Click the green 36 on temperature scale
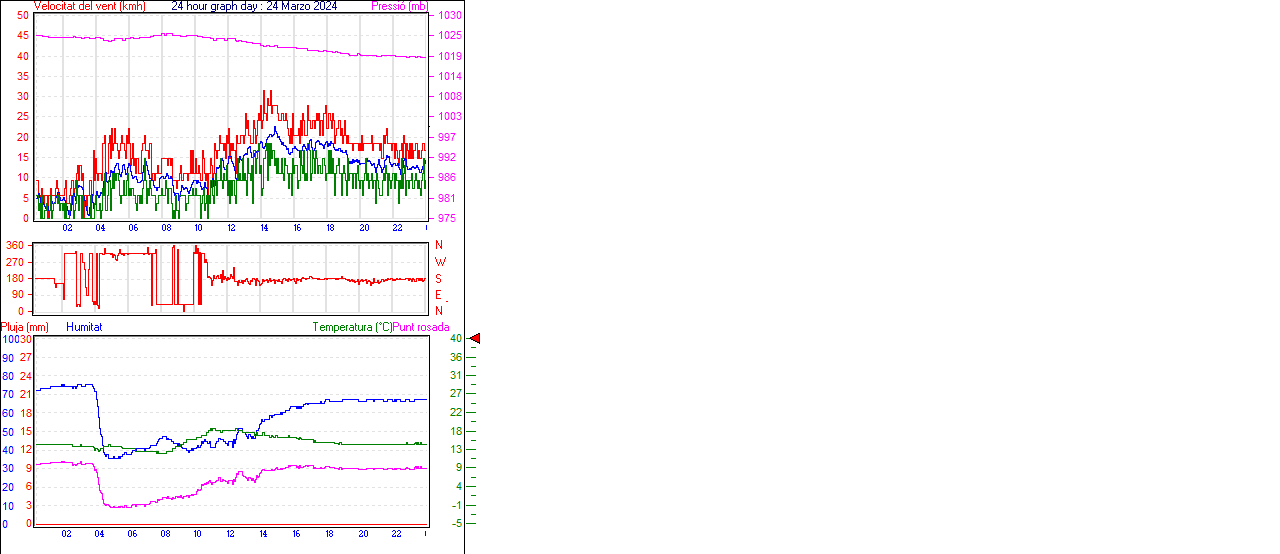Image resolution: width=1280 pixels, height=554 pixels. (456, 357)
